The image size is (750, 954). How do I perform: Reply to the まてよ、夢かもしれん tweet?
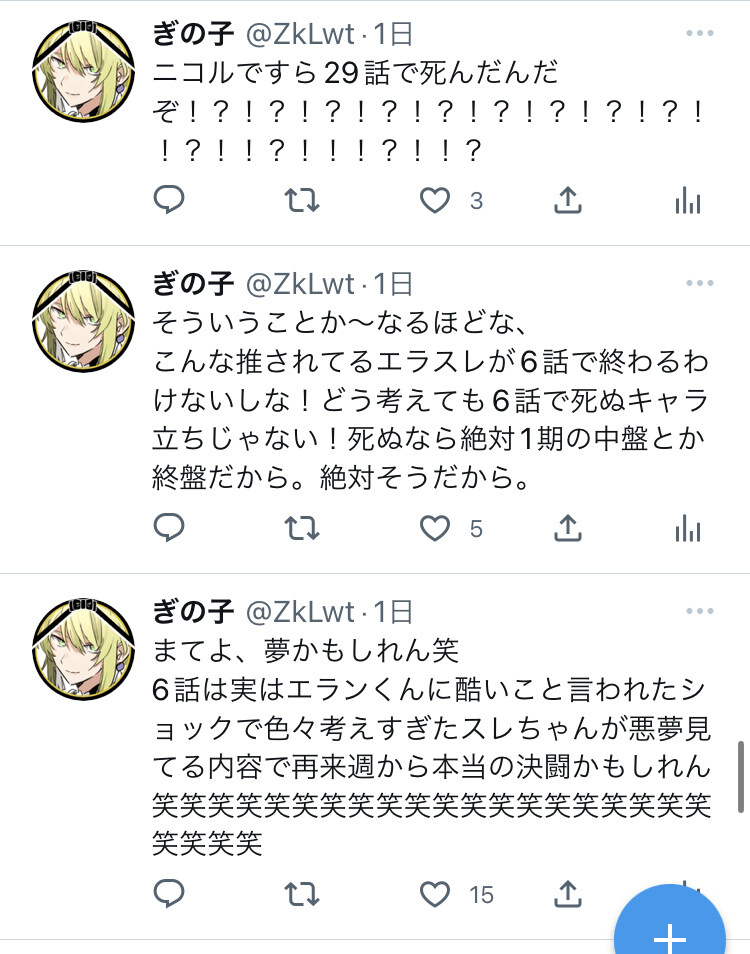(x=168, y=894)
